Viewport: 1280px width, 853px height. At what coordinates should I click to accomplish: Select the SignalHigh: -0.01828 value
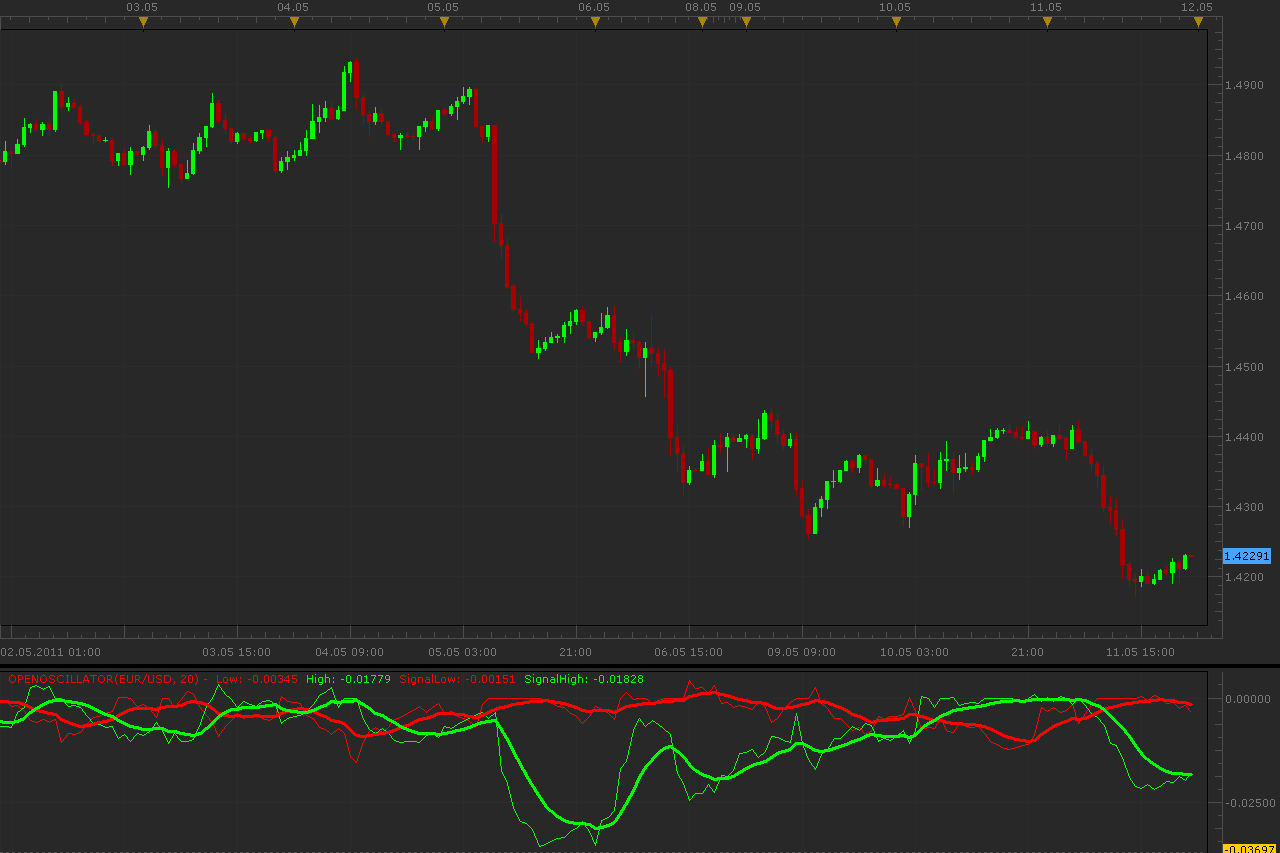(584, 679)
